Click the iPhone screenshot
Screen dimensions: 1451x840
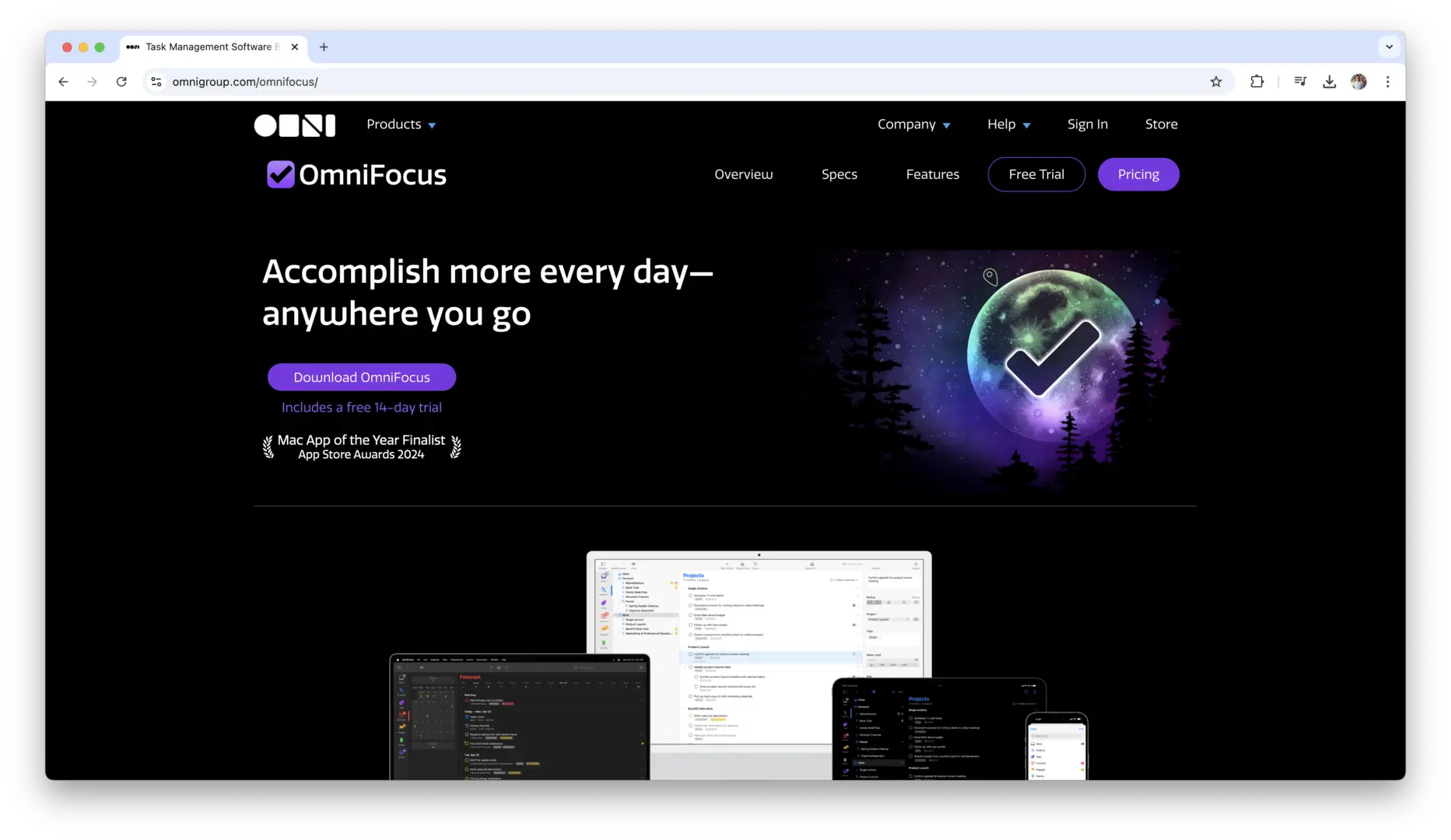pyautogui.click(x=1057, y=747)
